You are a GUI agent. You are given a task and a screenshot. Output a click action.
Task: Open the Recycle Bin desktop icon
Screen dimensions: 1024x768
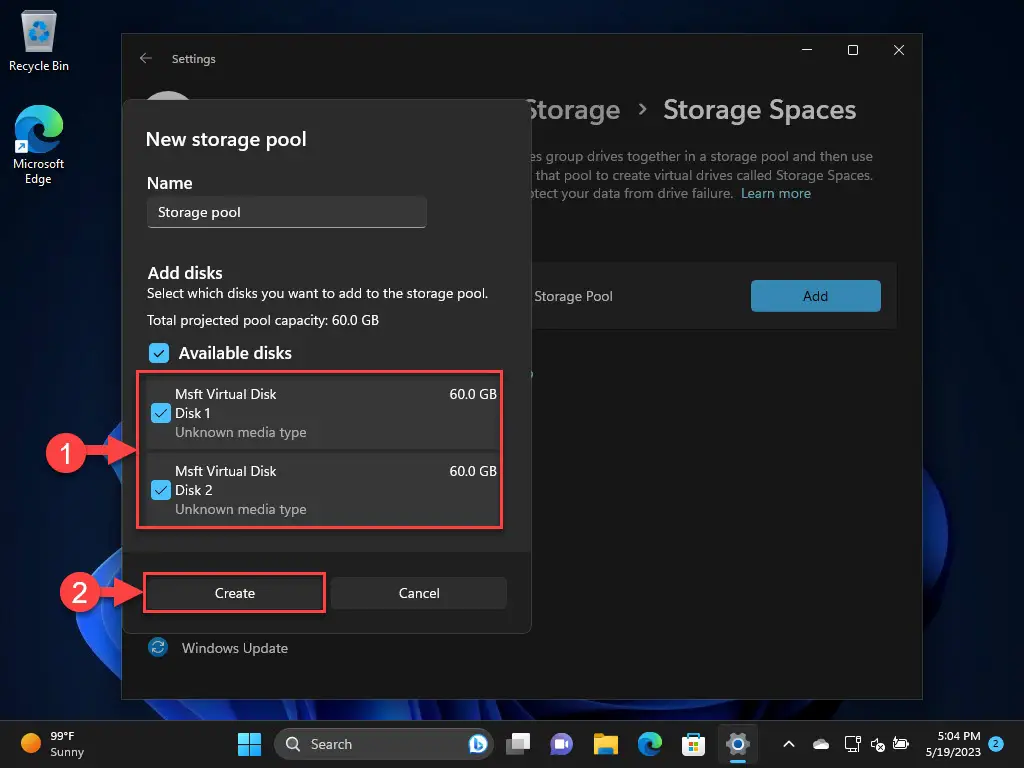pos(39,40)
